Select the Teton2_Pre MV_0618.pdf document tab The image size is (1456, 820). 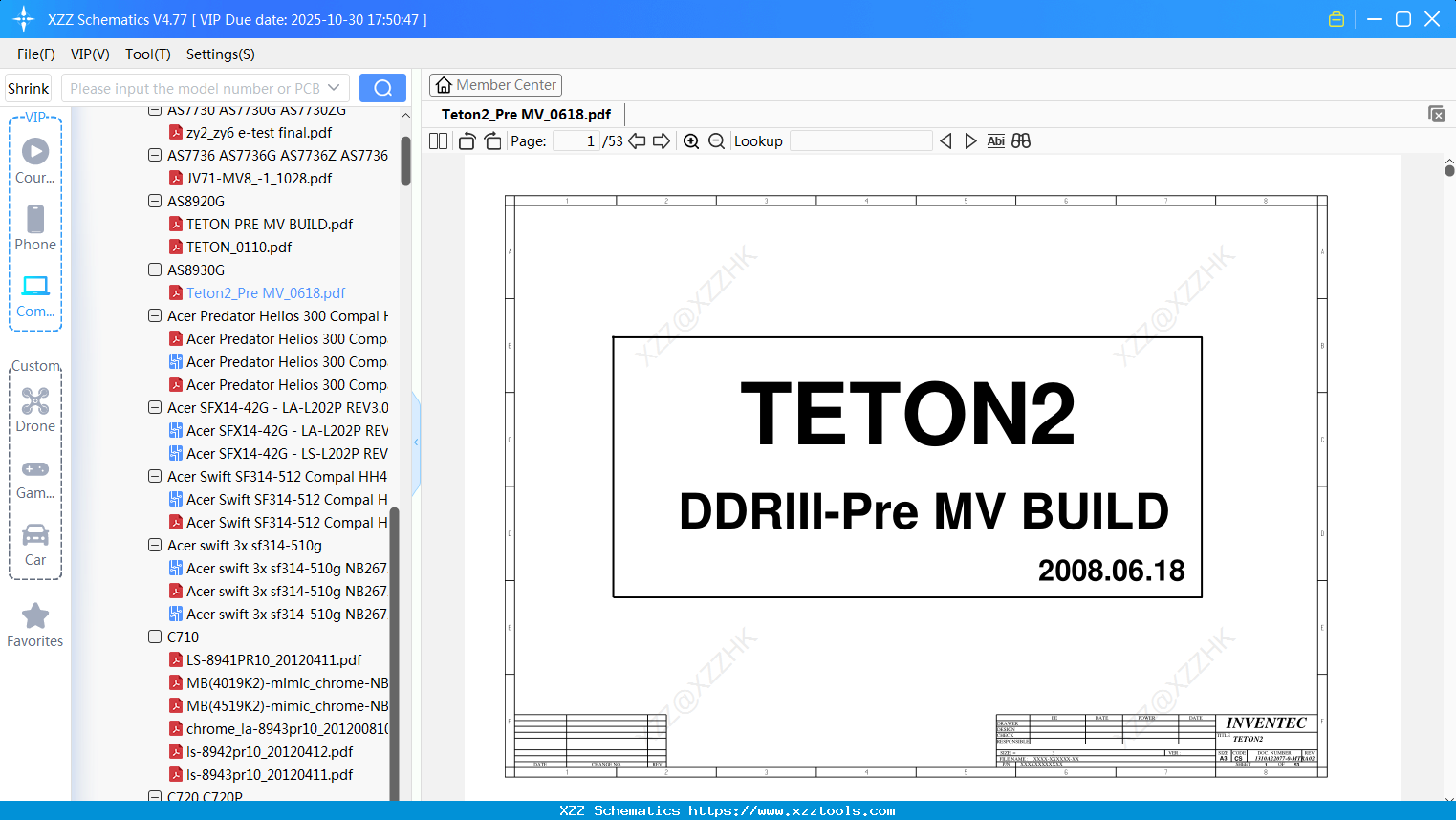[x=526, y=115]
